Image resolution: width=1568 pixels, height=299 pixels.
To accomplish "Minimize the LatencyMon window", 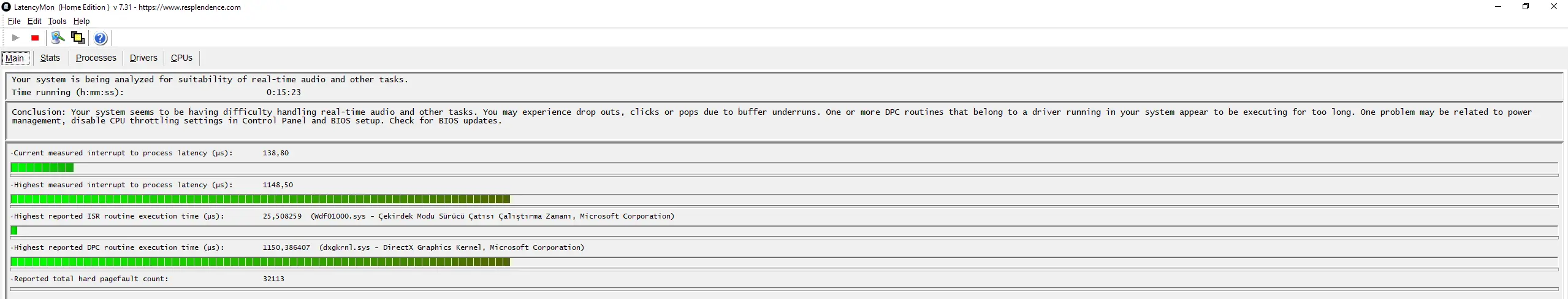I will point(1498,7).
